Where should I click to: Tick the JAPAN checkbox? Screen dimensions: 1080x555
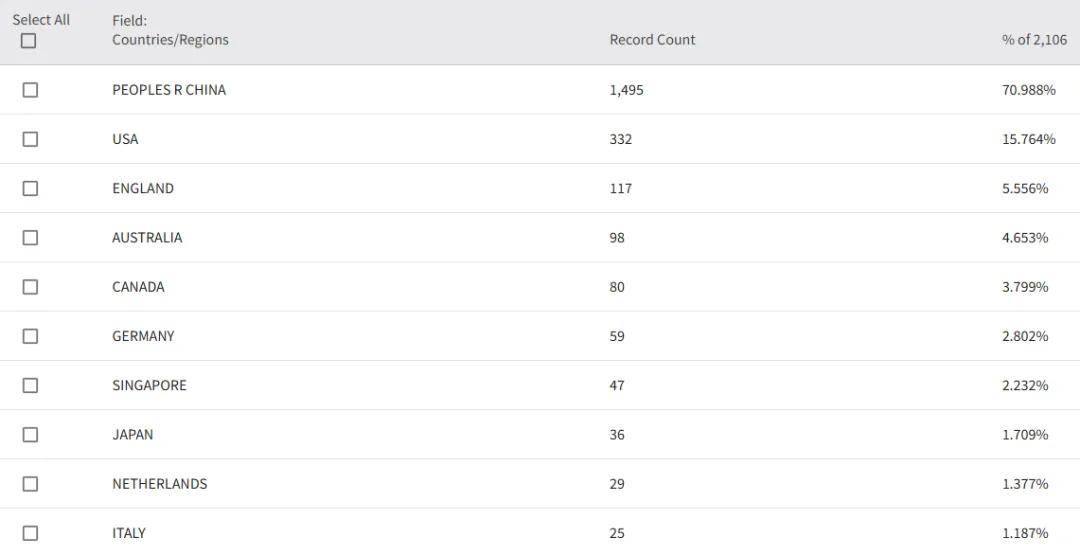pyautogui.click(x=30, y=435)
